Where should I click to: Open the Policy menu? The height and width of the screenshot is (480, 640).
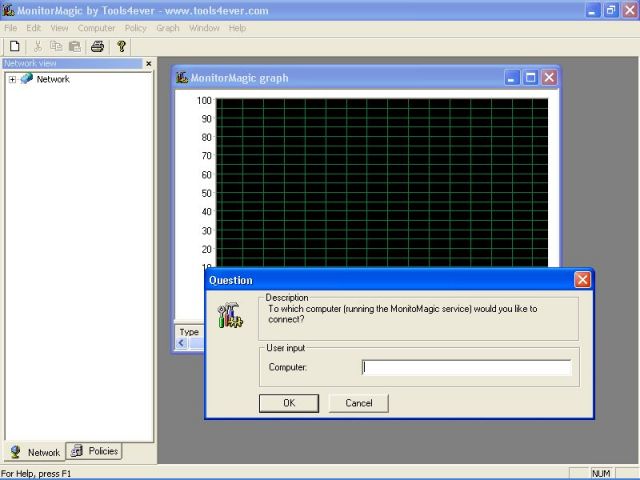pyautogui.click(x=136, y=28)
